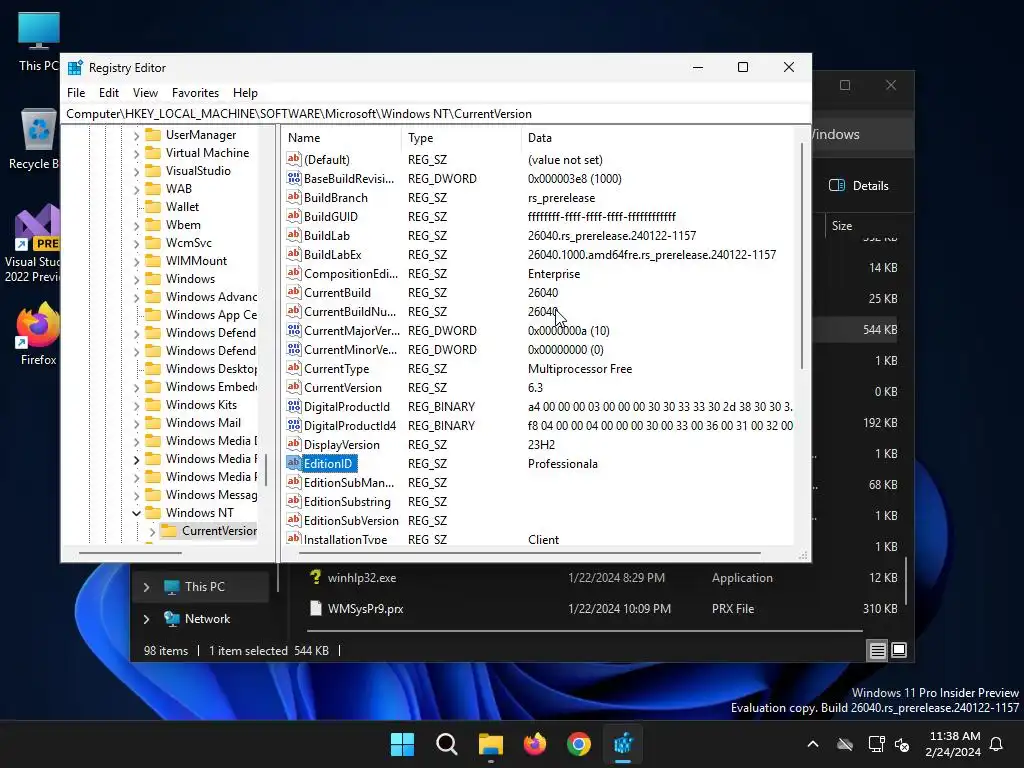Open the File menu in Registry Editor
The height and width of the screenshot is (768, 1024).
(x=76, y=93)
